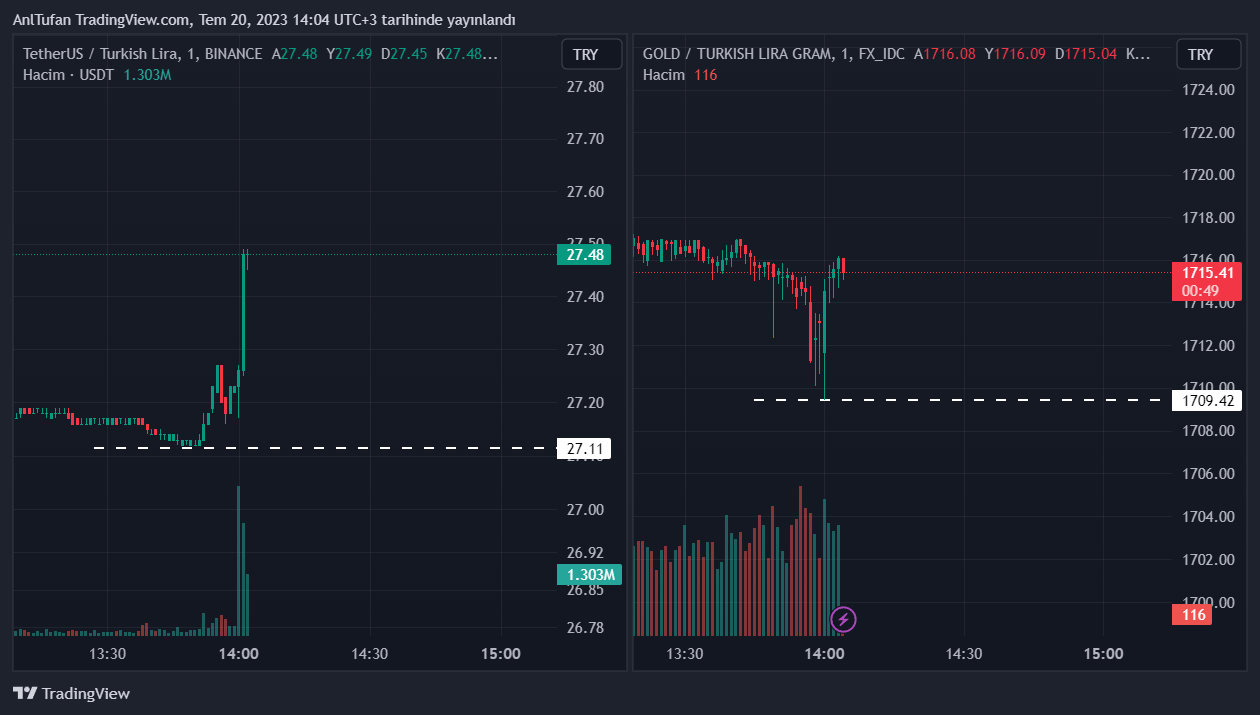Click the TradingView logo icon
This screenshot has width=1260, height=715.
coord(26,693)
